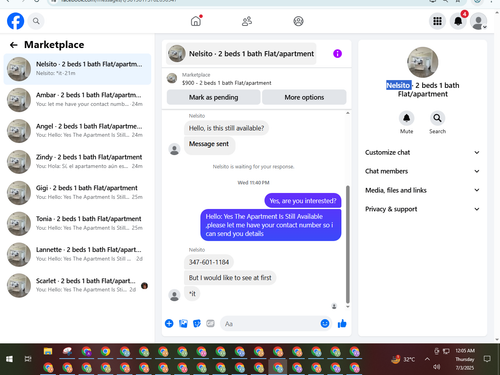Choose a sticker icon in composer
Viewport: 500px width, 375px height.
[x=197, y=323]
